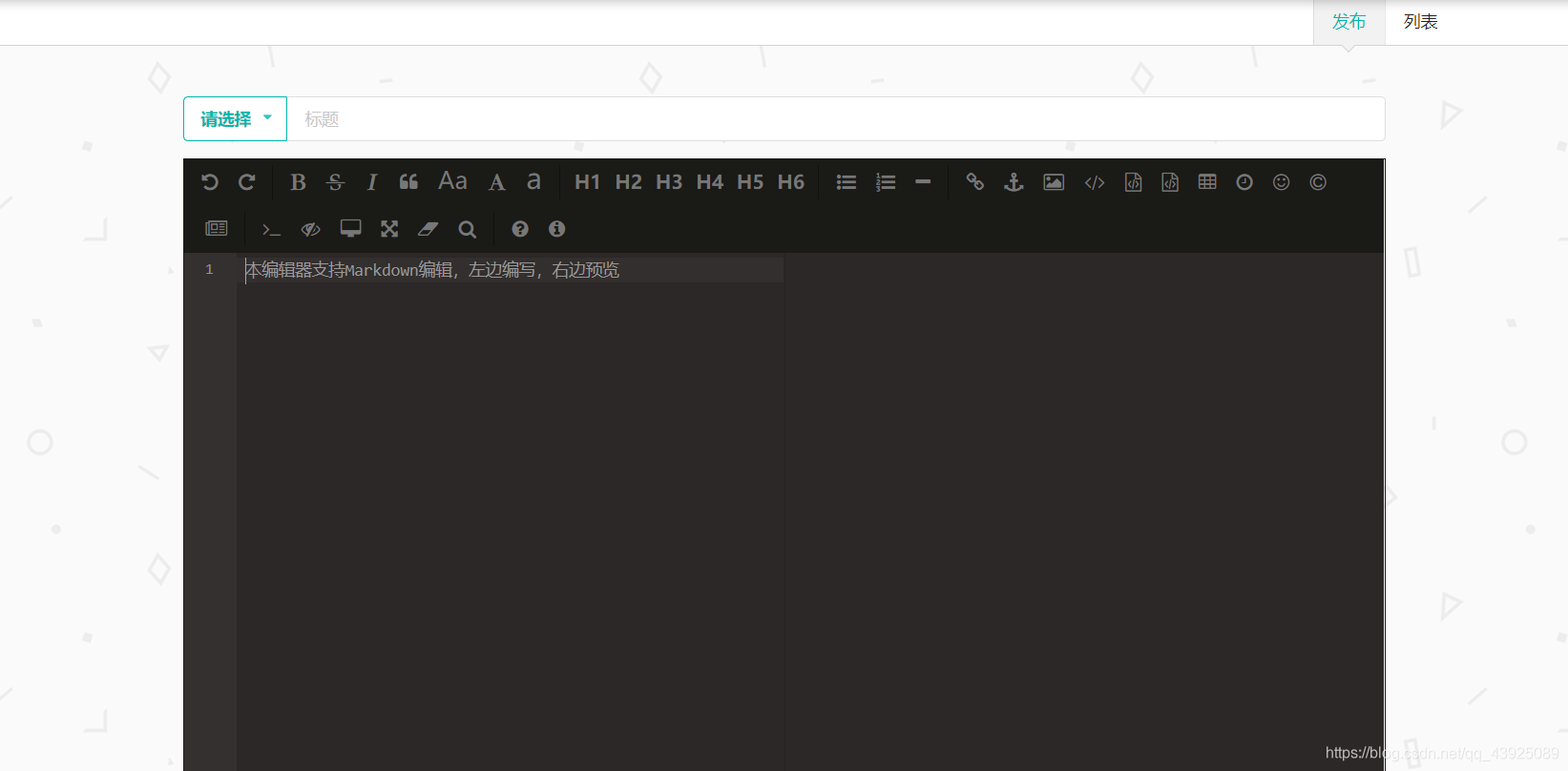Apply bold formatting with B icon
This screenshot has width=1568, height=771.
click(298, 182)
